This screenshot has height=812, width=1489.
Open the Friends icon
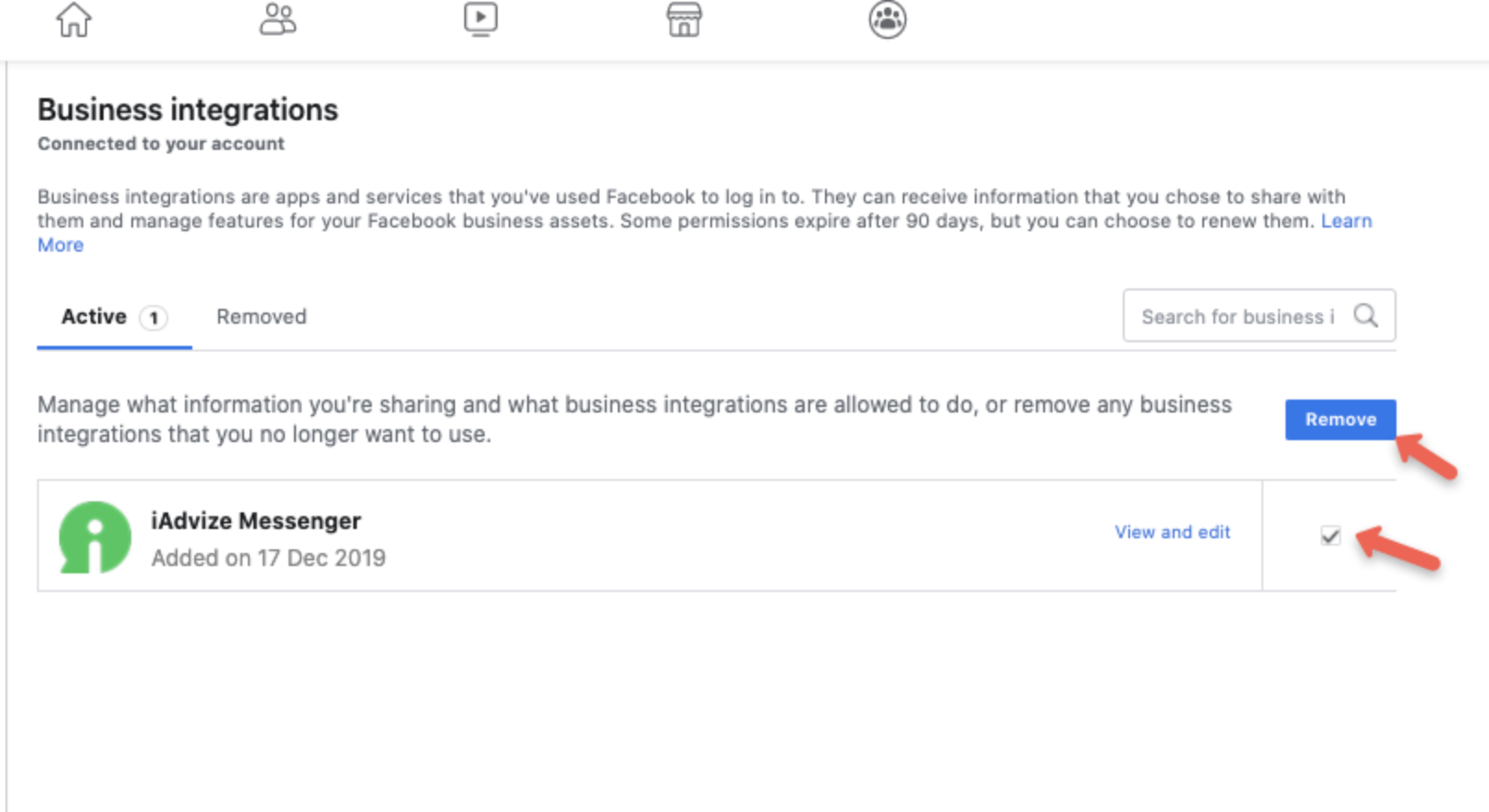(x=277, y=19)
